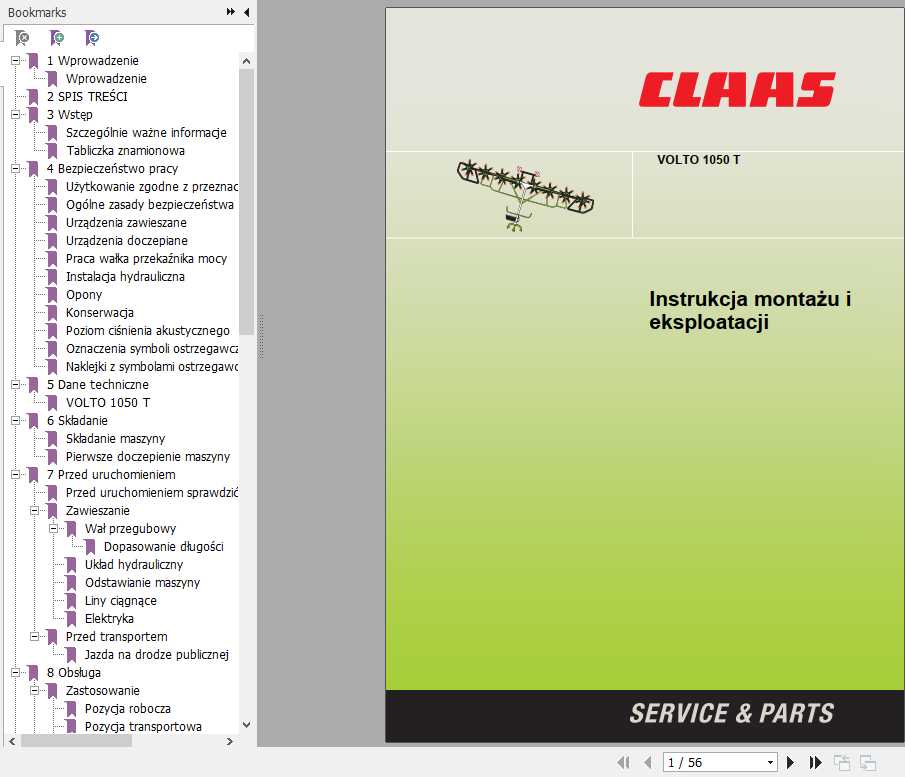
Task: Select the 'Składanie maszyny' bookmark
Action: [x=115, y=438]
